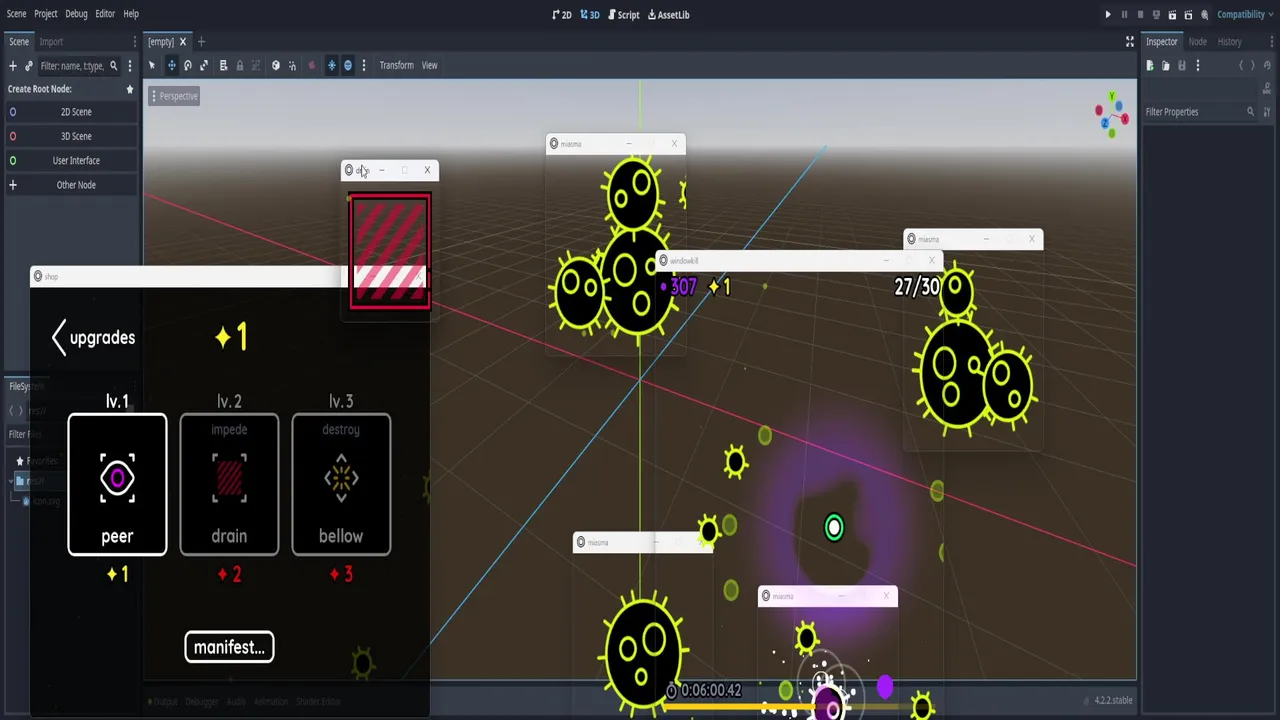Switch to the Node tab
The width and height of the screenshot is (1280, 720).
1197,42
